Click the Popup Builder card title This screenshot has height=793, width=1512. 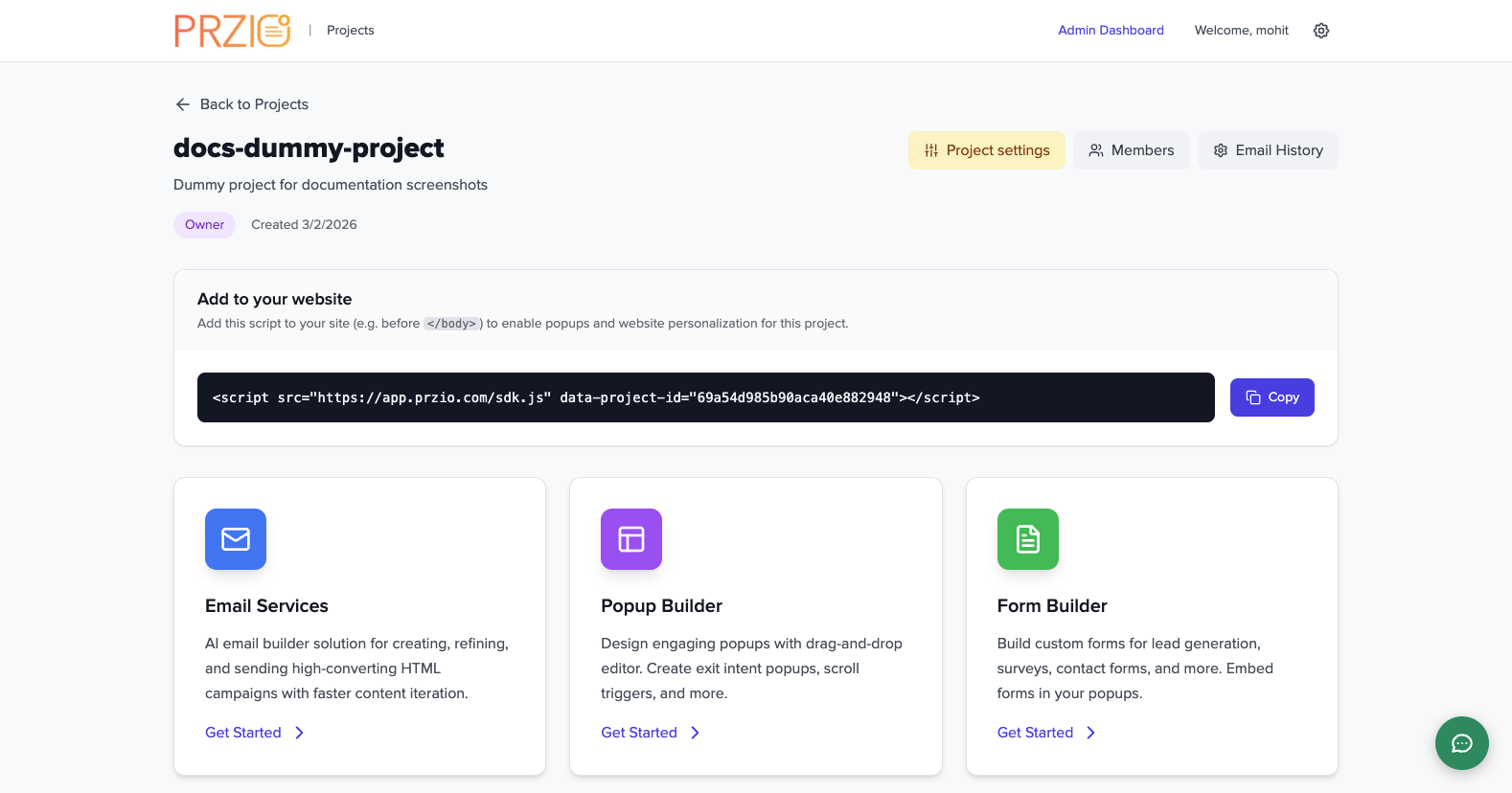[661, 606]
